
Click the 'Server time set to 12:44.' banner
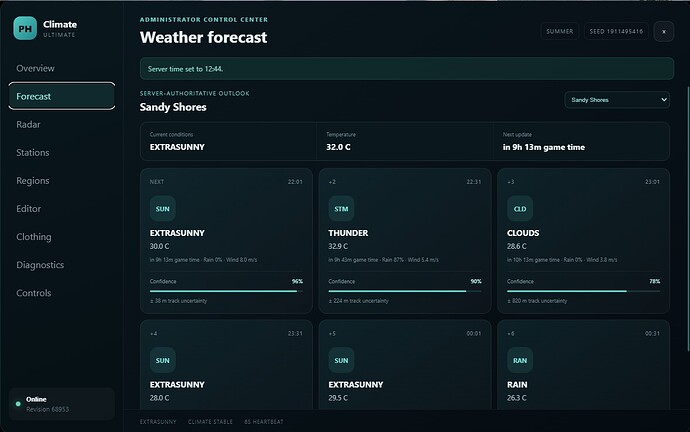point(407,69)
